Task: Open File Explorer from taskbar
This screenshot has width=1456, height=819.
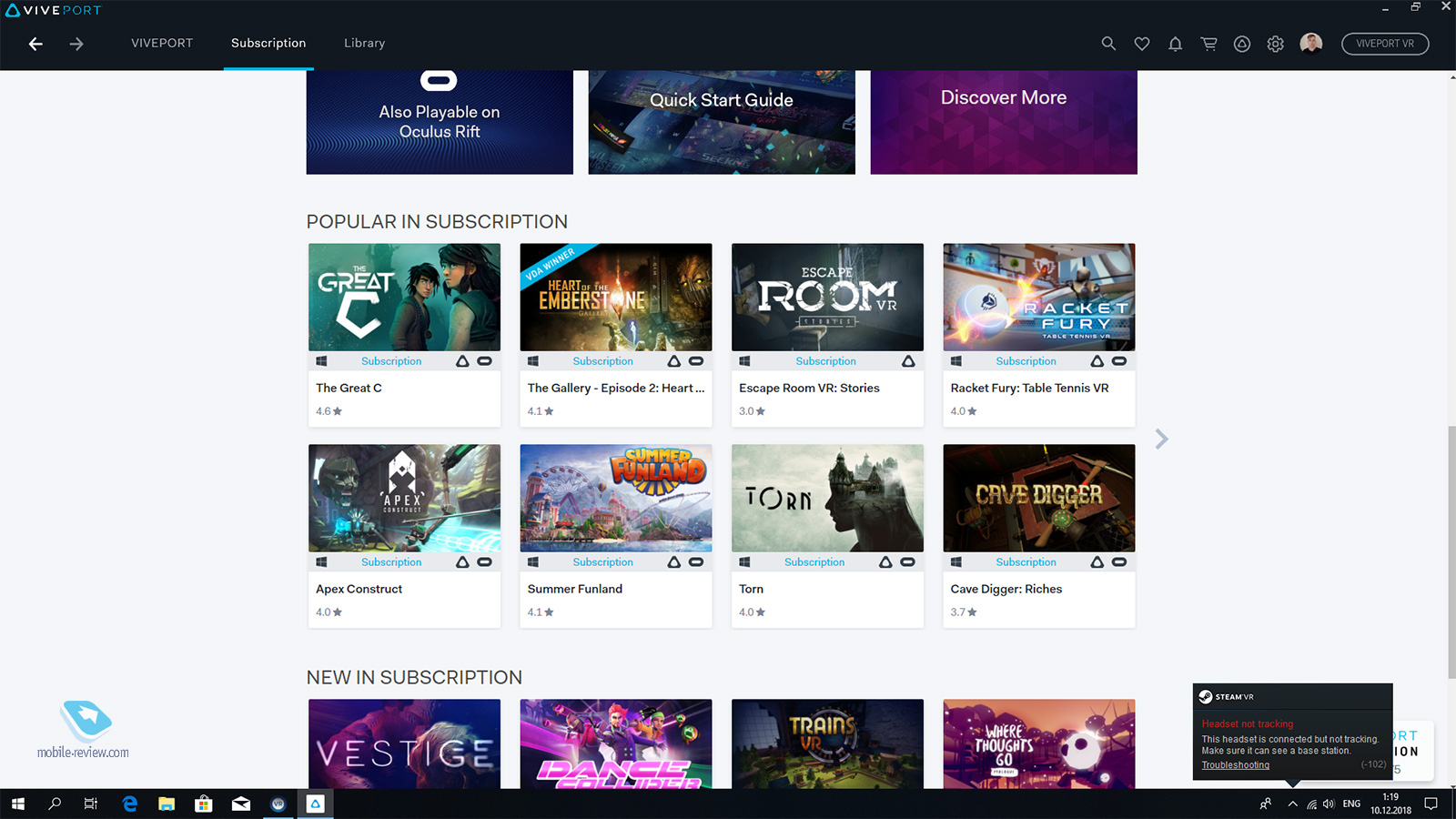Action: [167, 804]
